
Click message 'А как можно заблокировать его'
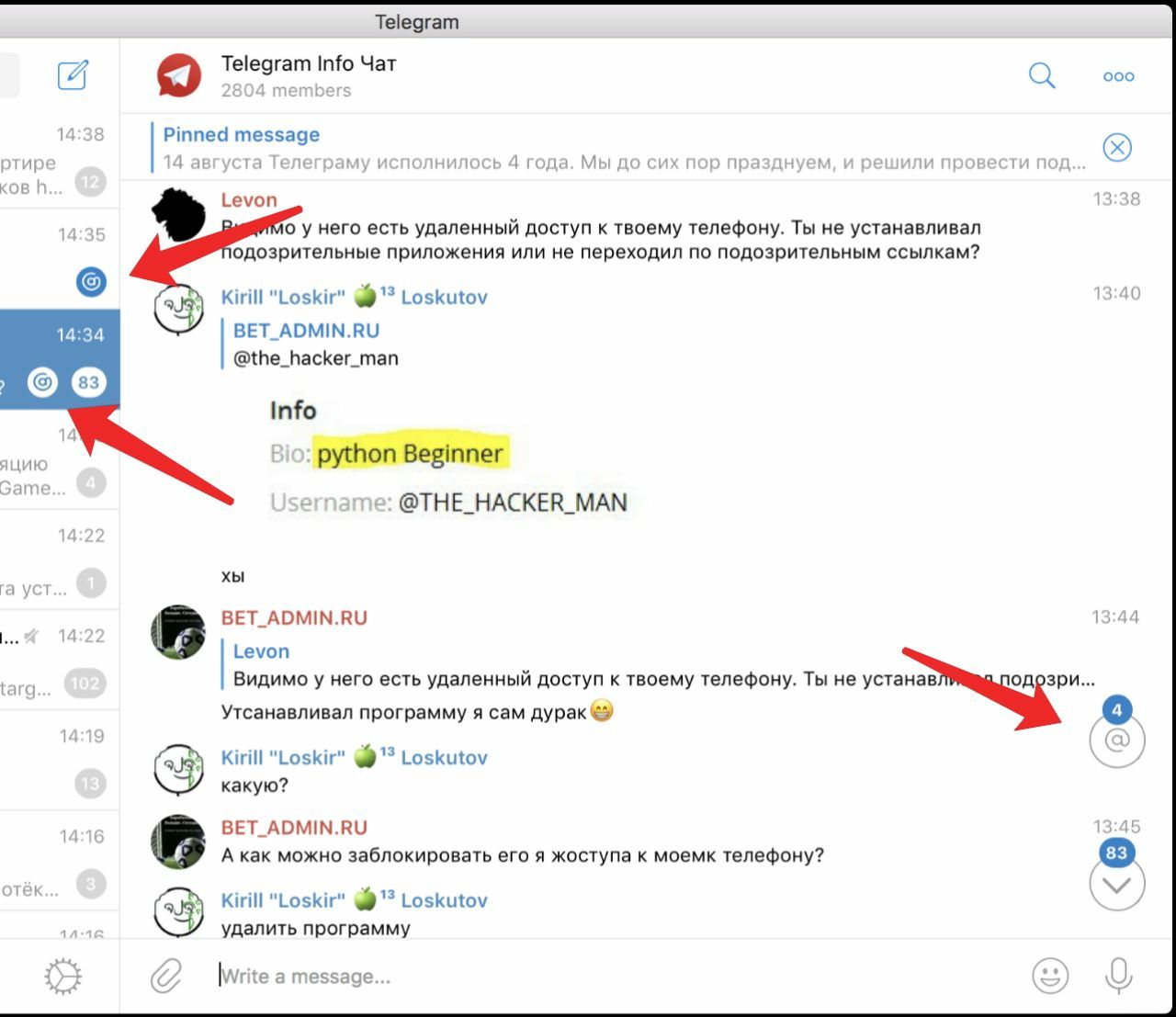[523, 855]
